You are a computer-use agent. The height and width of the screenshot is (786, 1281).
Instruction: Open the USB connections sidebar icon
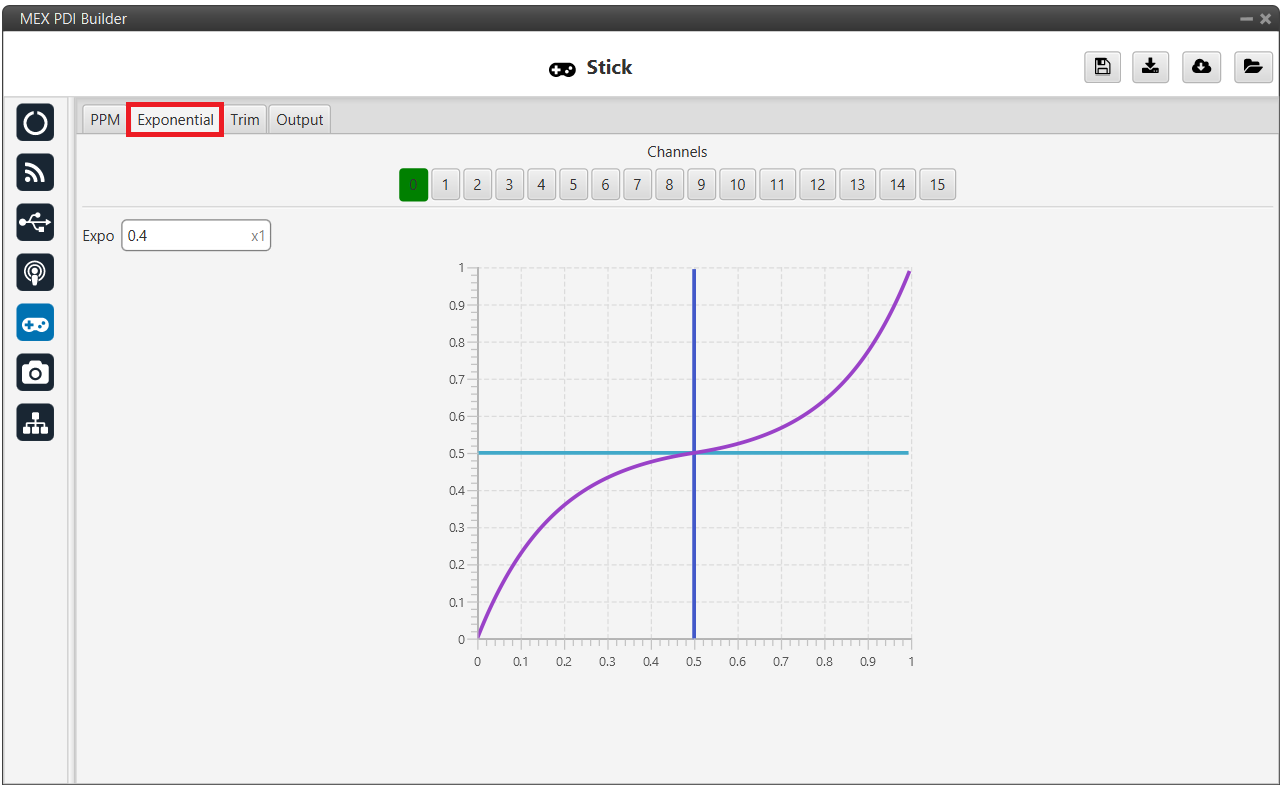35,223
